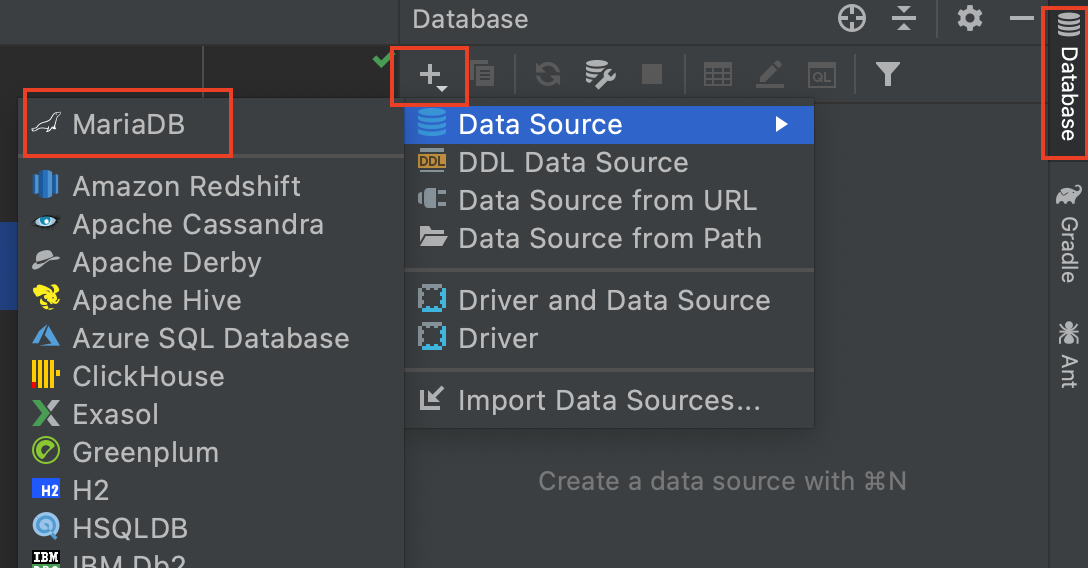This screenshot has height=568, width=1088.
Task: Click the Stop square icon
Action: coord(652,74)
